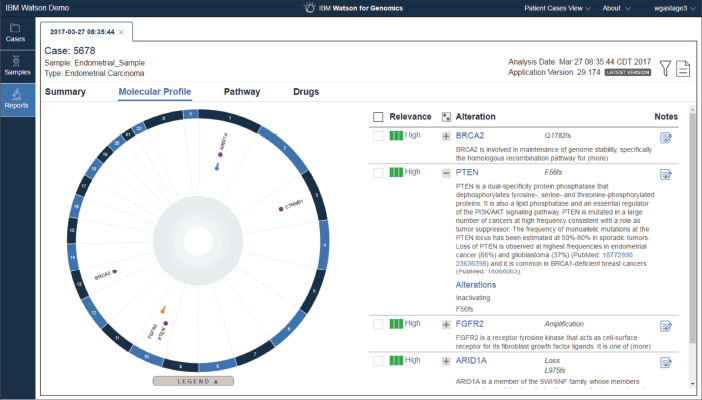This screenshot has height=400, width=702.
Task: Edit notes for FGFR2 alteration
Action: 666,325
